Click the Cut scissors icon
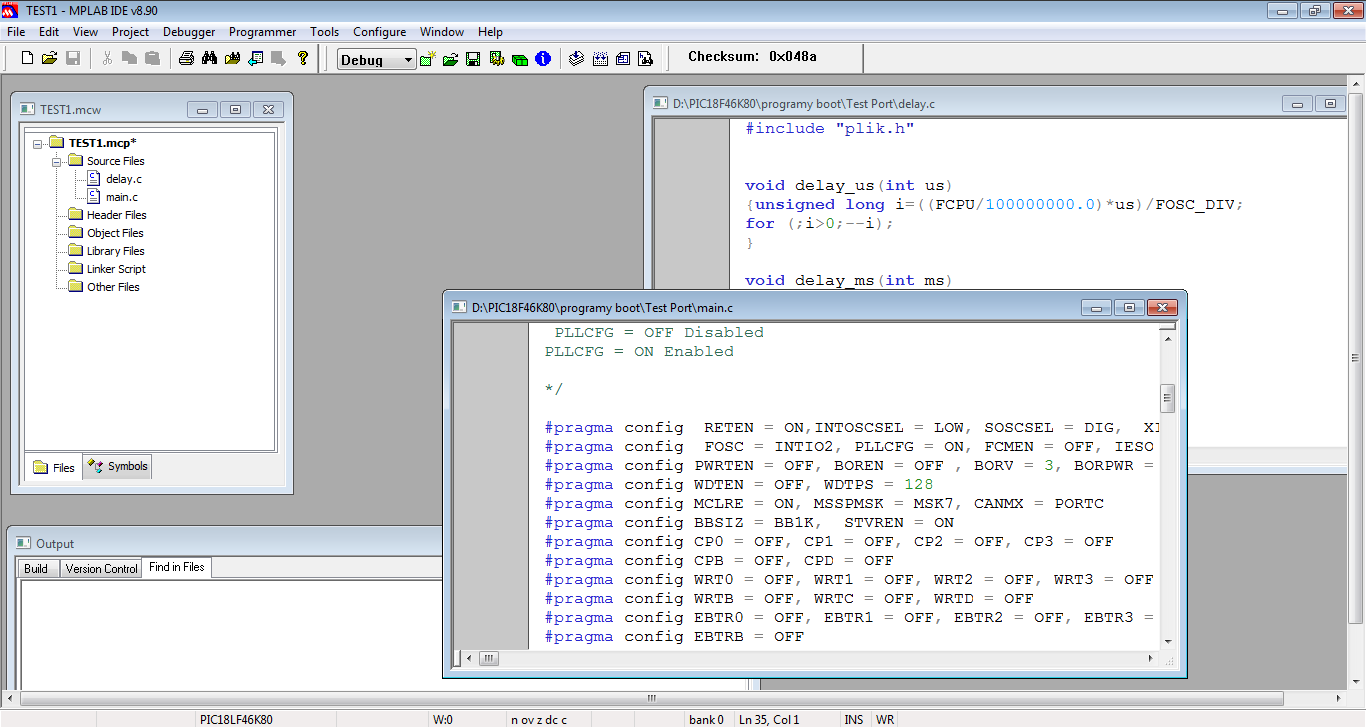 click(107, 59)
